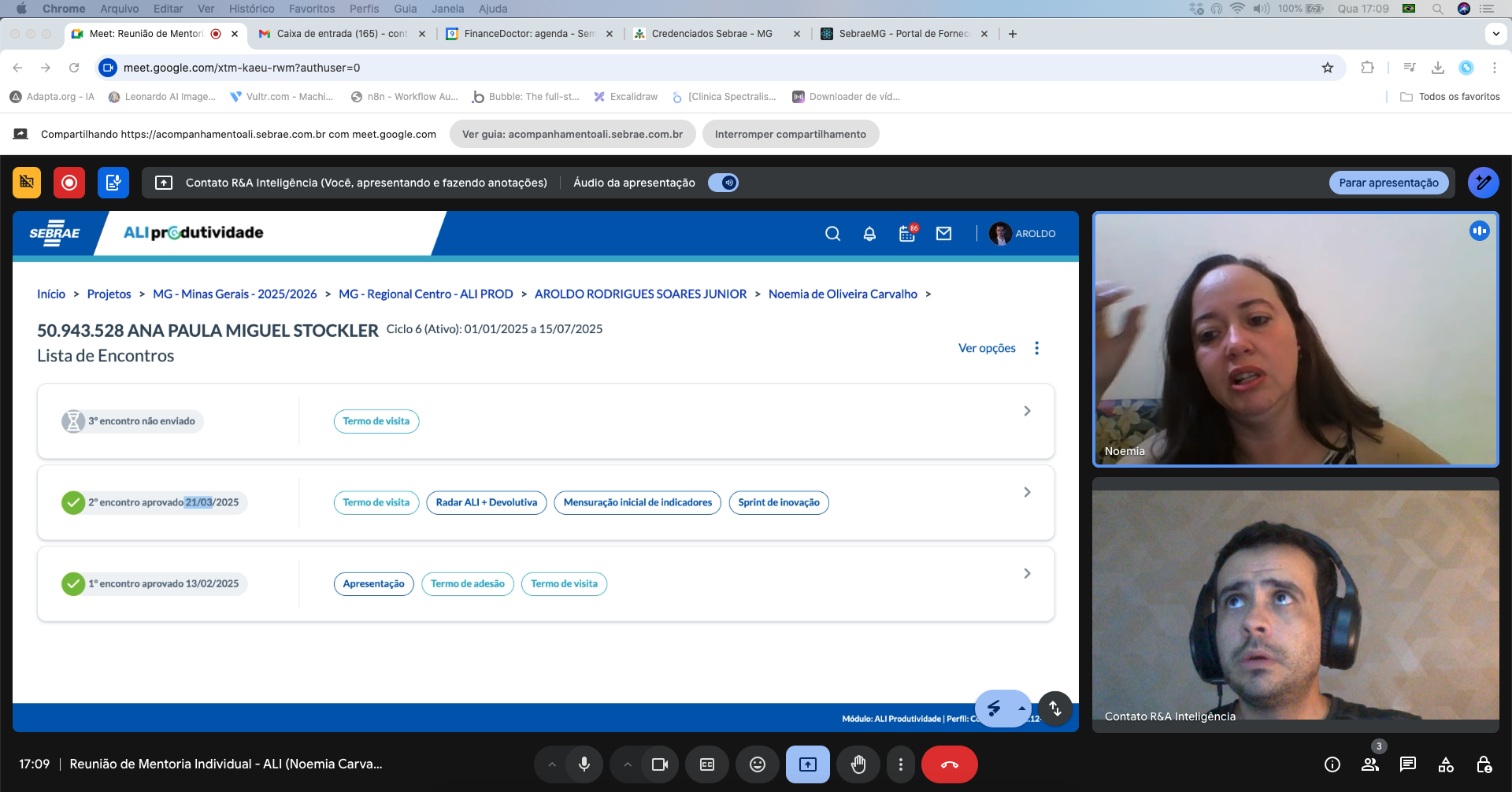1512x792 pixels.
Task: Expand the 2º encontro aprovado row
Action: [x=1027, y=492]
